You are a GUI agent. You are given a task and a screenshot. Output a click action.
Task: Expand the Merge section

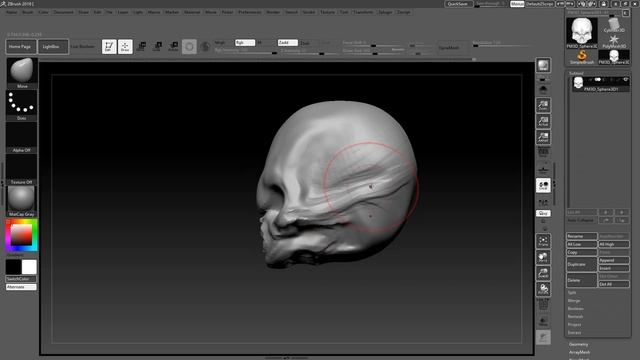[574, 300]
